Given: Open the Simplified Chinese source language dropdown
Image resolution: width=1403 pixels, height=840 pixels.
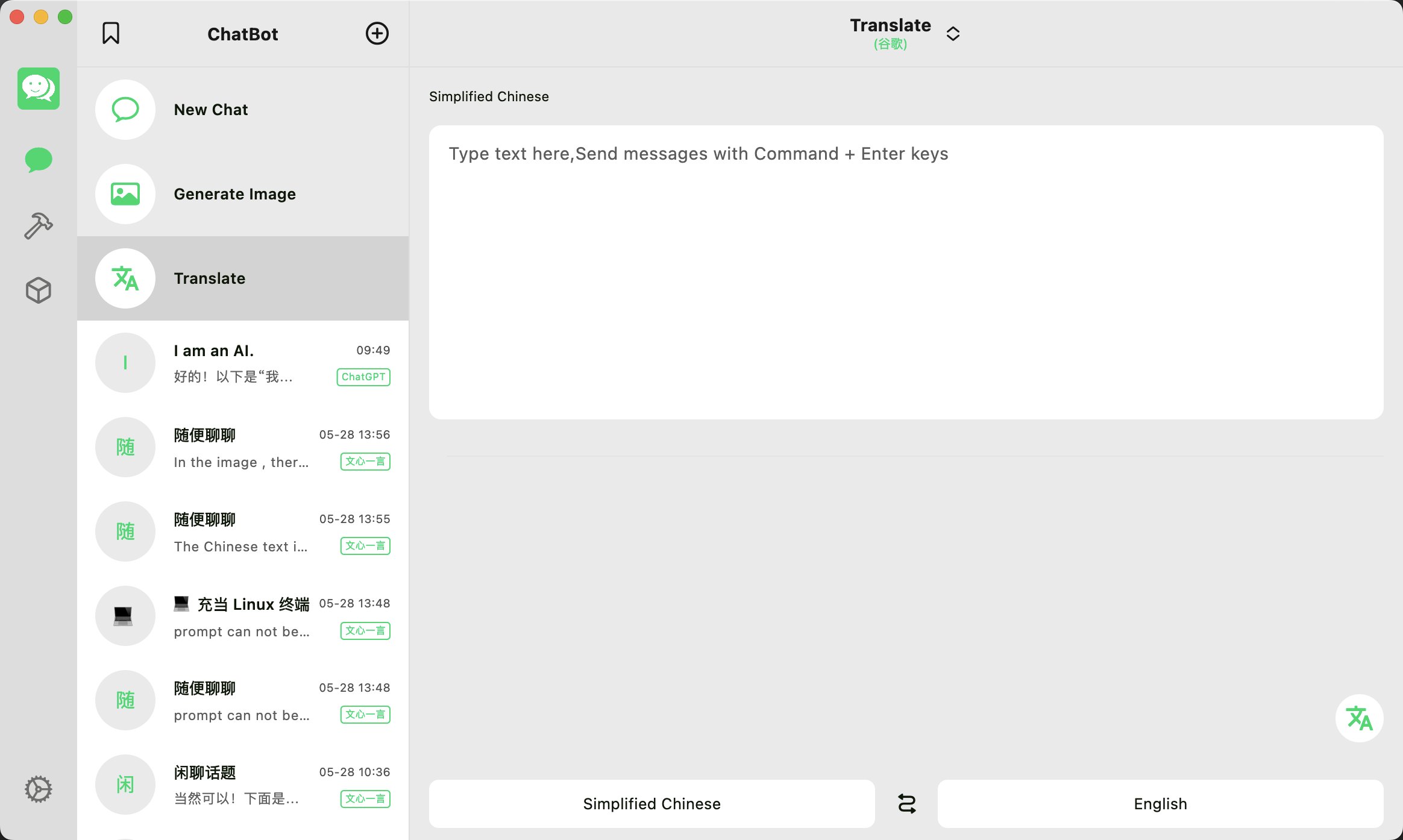Looking at the screenshot, I should click(x=651, y=804).
